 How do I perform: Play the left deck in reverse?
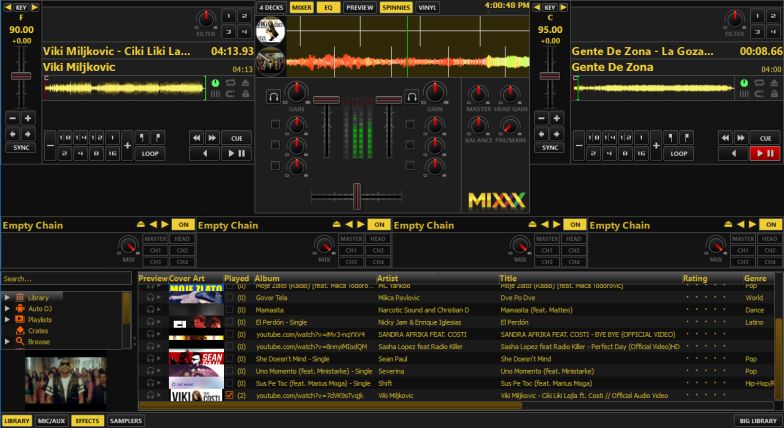coord(204,154)
